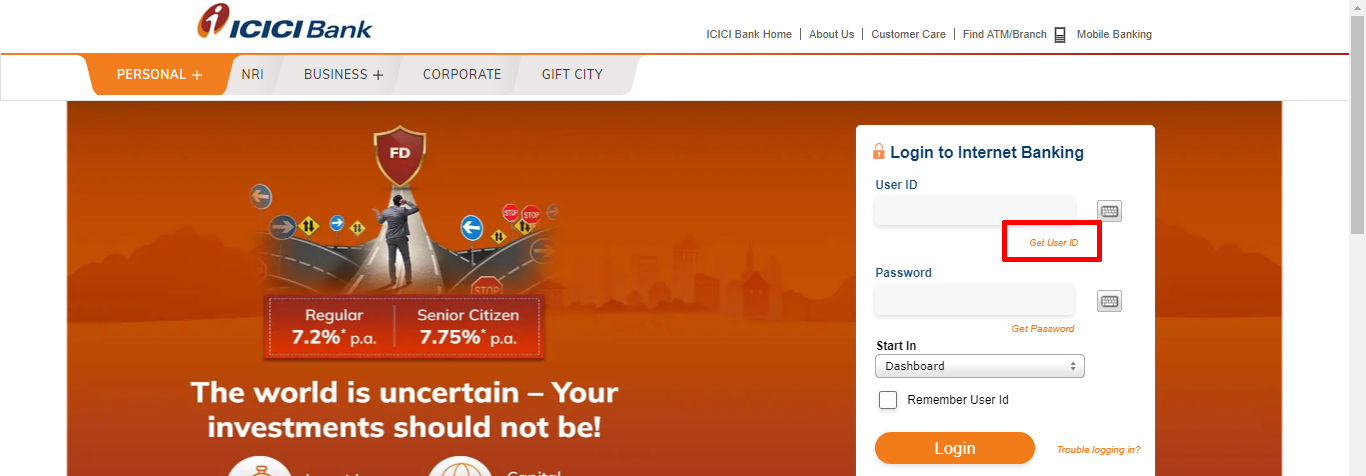Open the CORPORATE tab
Image resolution: width=1366 pixels, height=476 pixels.
point(462,74)
